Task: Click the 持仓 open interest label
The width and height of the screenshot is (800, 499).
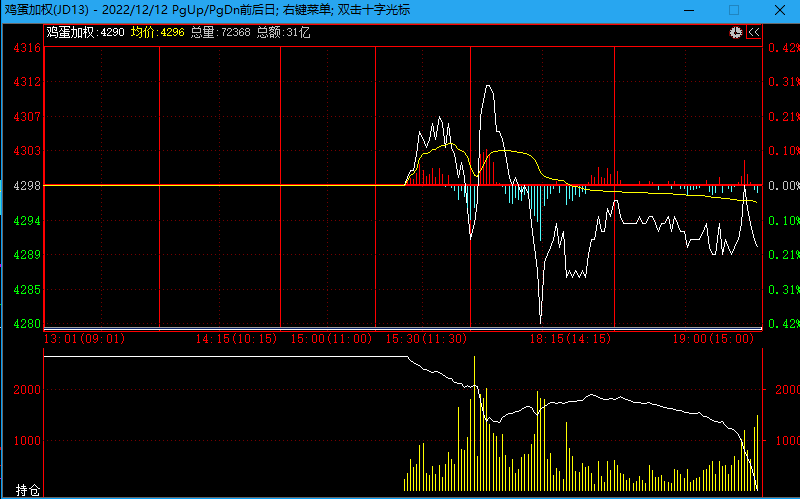Action: click(28, 490)
